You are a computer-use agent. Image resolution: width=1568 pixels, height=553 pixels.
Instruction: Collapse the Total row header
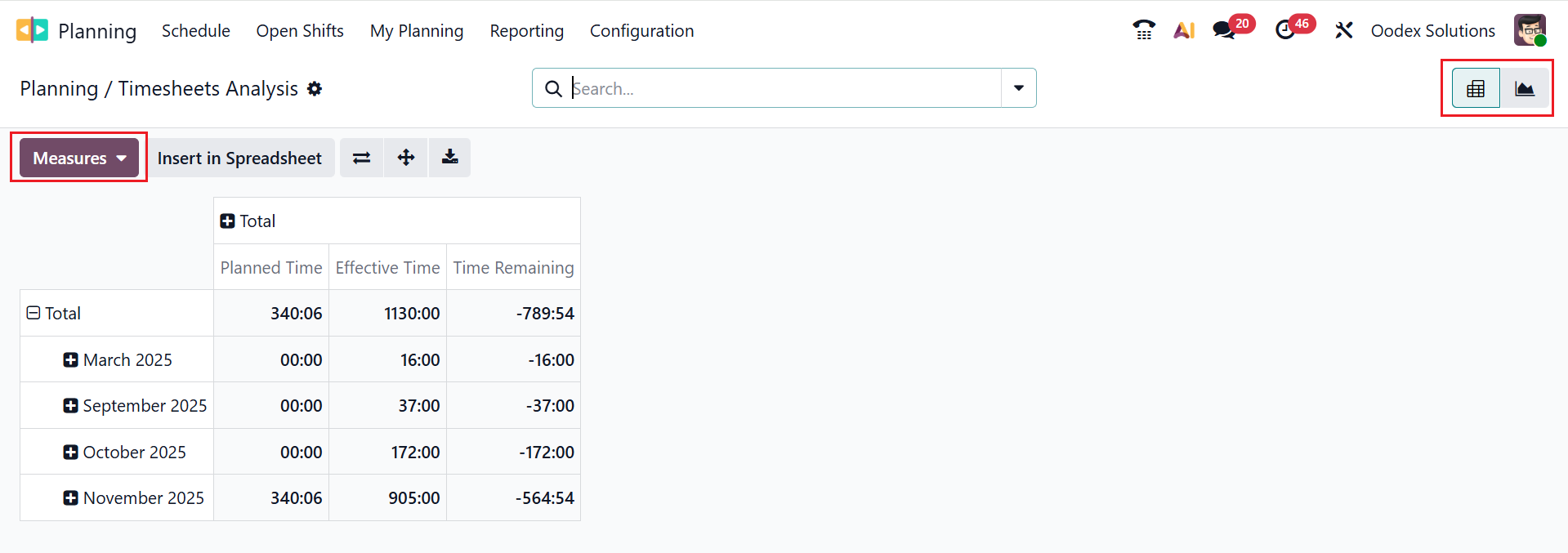coord(34,314)
